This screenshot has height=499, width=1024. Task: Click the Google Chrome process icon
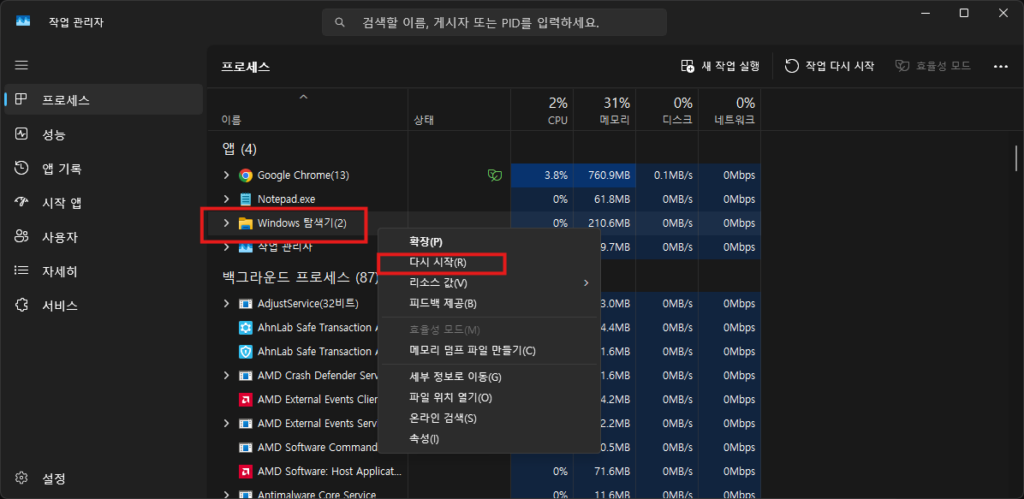click(x=246, y=175)
